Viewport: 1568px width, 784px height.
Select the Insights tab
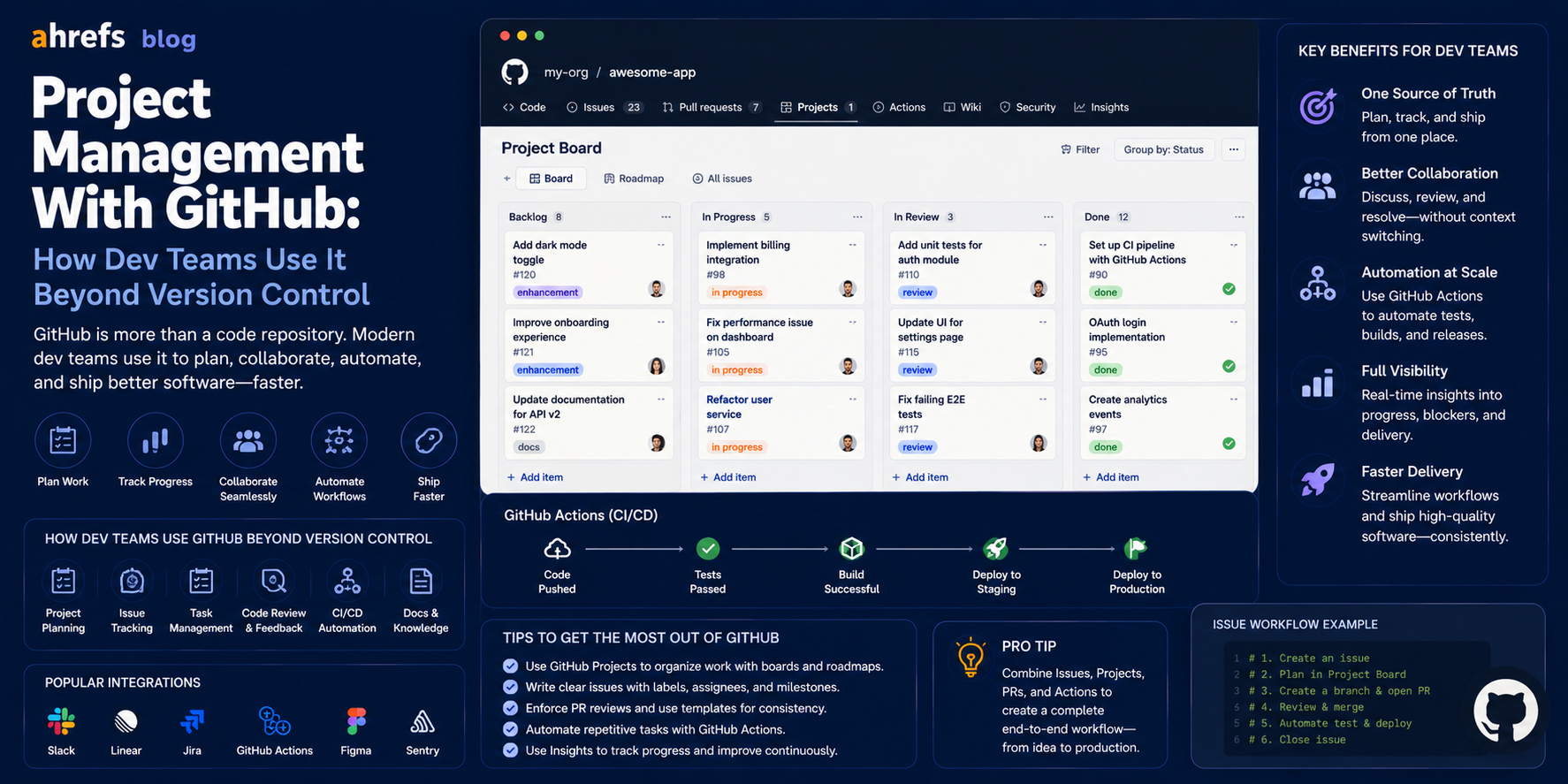(x=1101, y=107)
